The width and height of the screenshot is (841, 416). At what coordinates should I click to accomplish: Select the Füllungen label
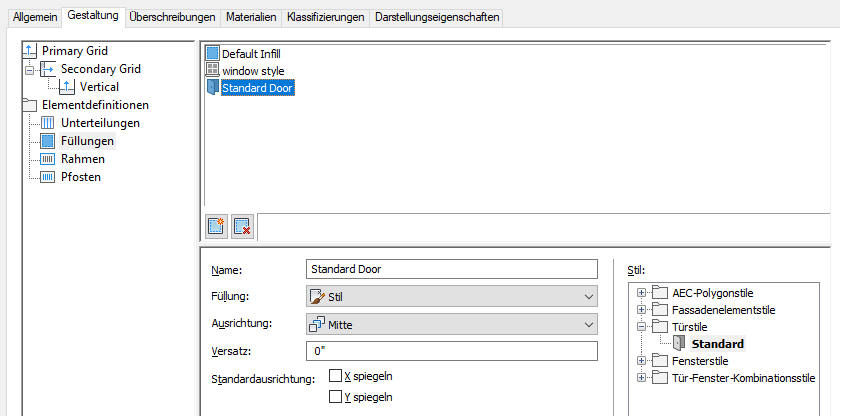(x=87, y=141)
